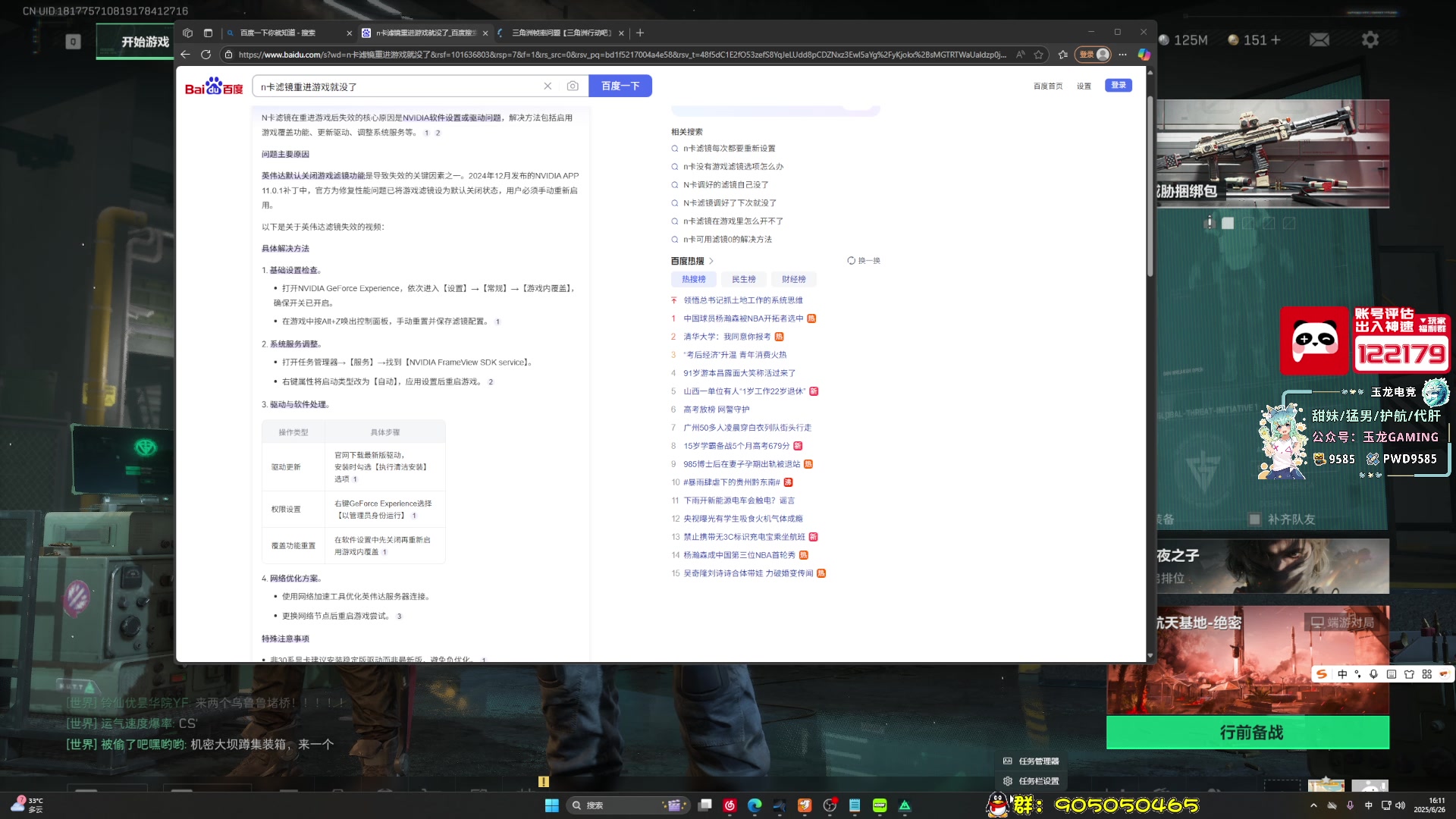This screenshot has height=819, width=1456.
Task: Click the Windows taskbar search box
Action: tap(627, 805)
